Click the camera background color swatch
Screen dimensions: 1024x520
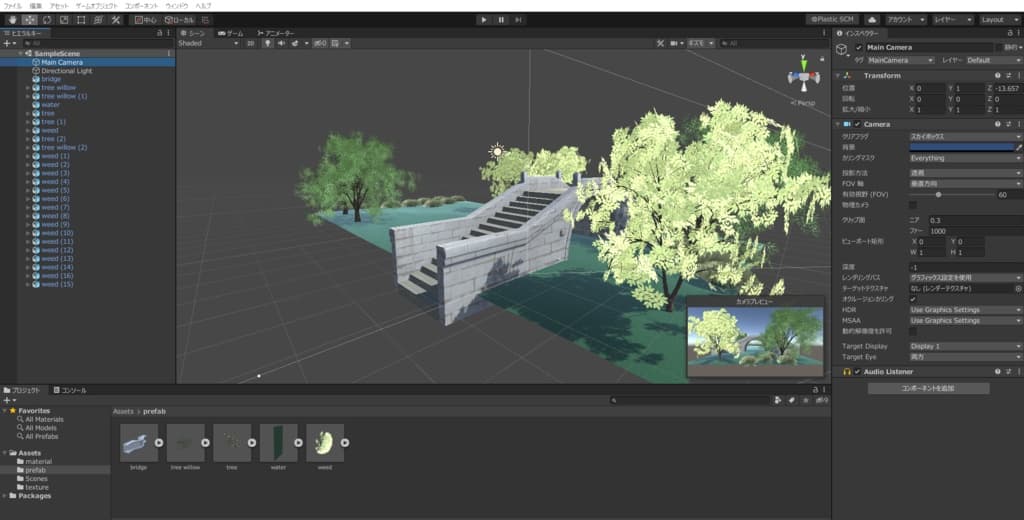[961, 147]
